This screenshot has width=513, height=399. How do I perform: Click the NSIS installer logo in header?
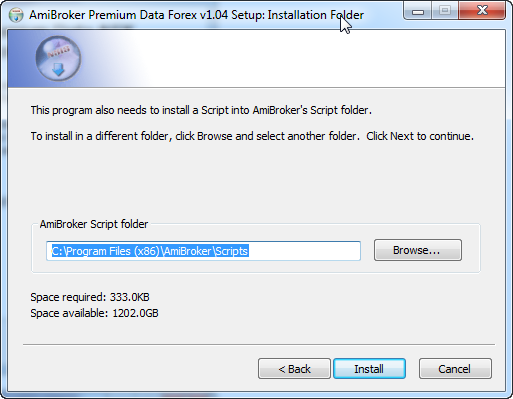[x=58, y=58]
